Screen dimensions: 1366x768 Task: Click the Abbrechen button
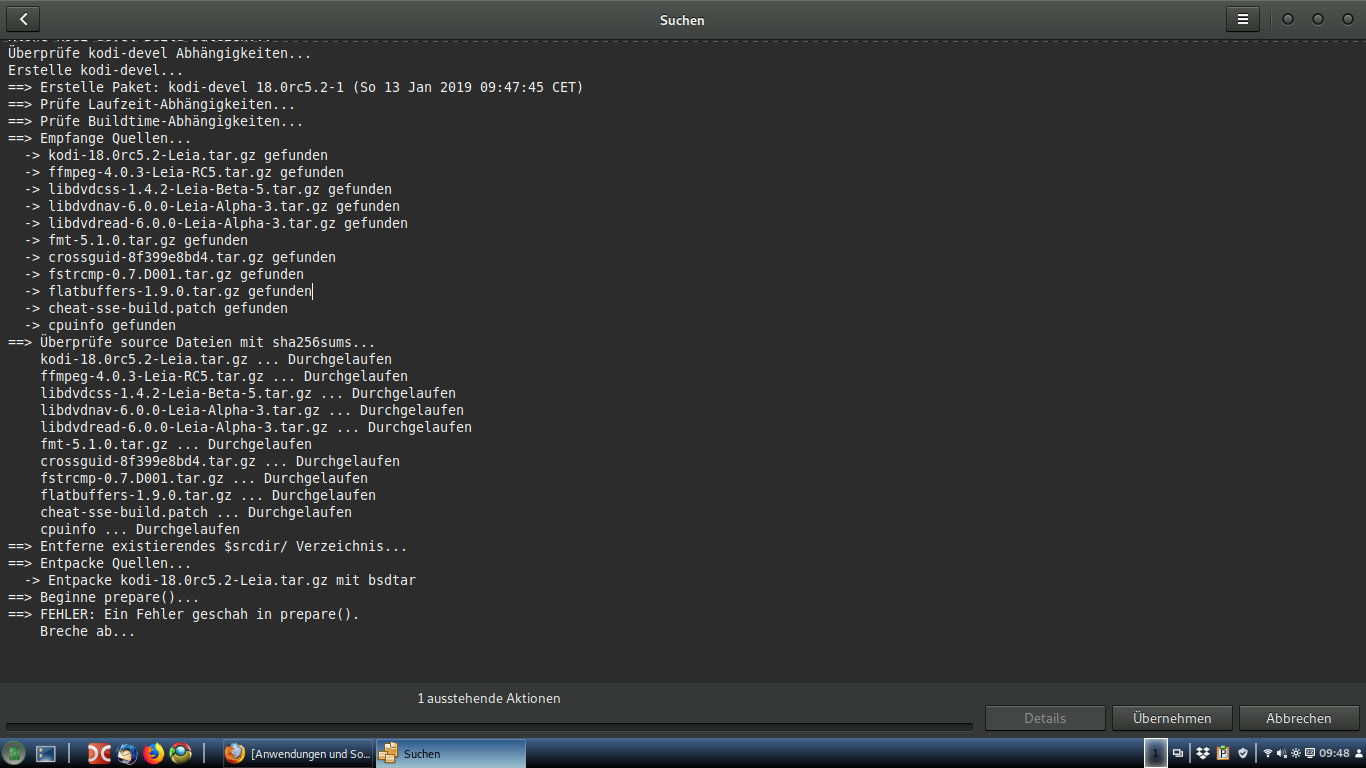point(1298,718)
